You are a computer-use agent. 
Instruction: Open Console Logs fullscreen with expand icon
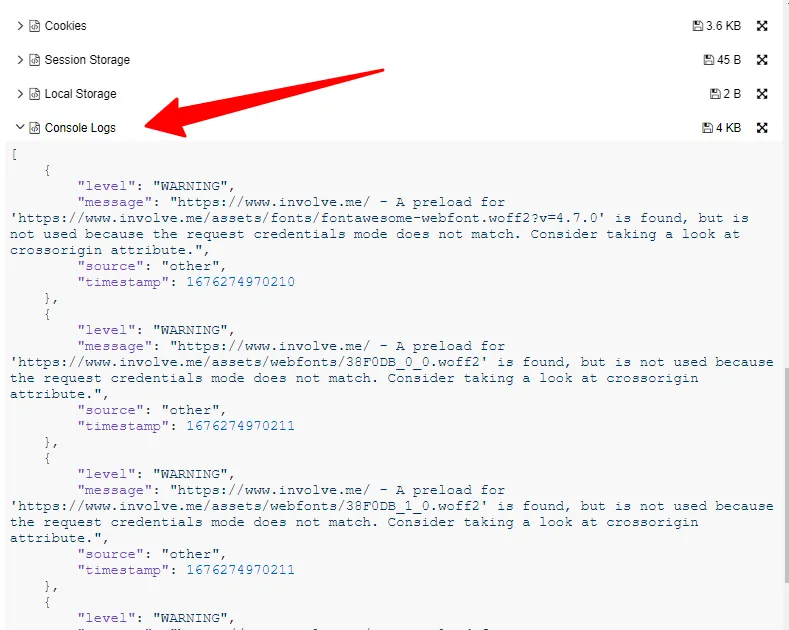coord(762,128)
